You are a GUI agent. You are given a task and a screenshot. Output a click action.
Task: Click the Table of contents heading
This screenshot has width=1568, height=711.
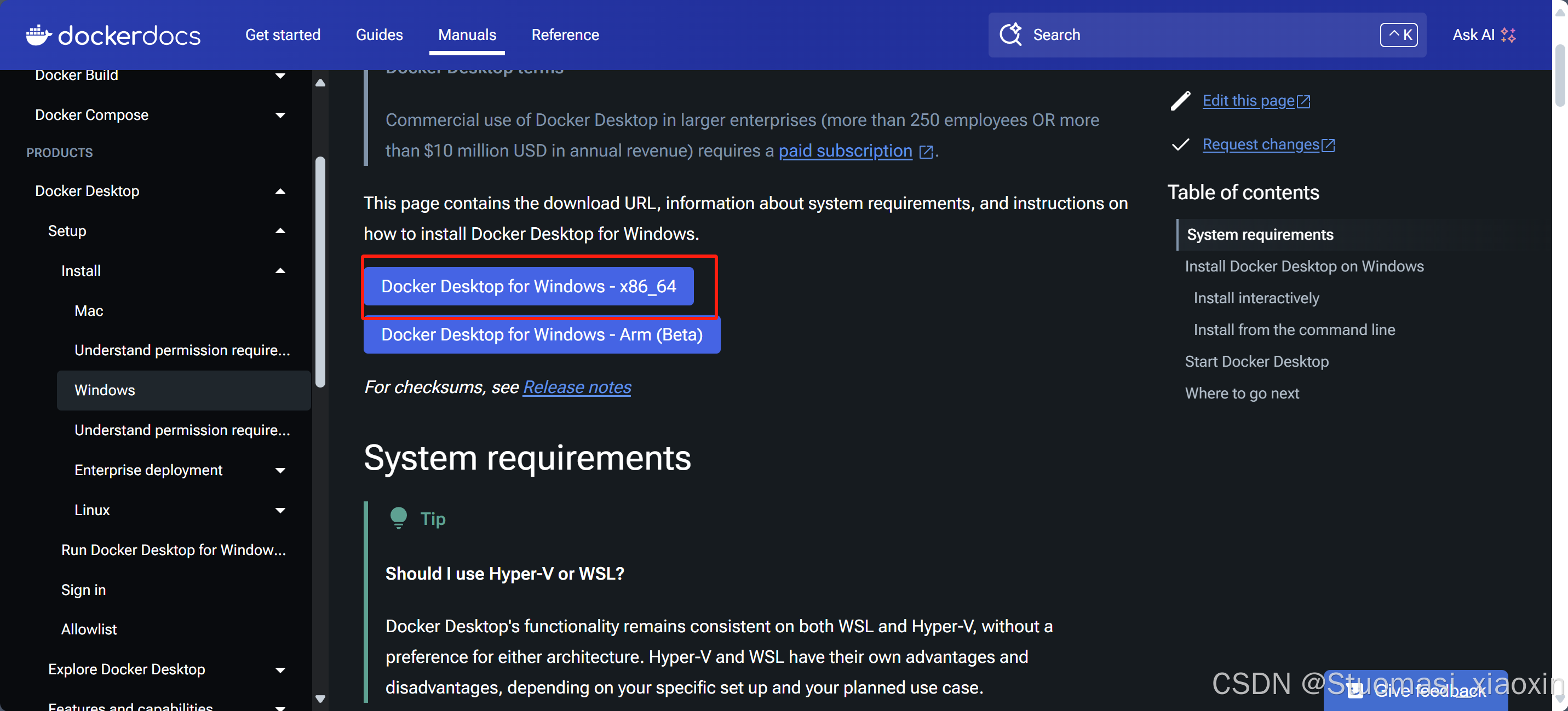point(1243,193)
